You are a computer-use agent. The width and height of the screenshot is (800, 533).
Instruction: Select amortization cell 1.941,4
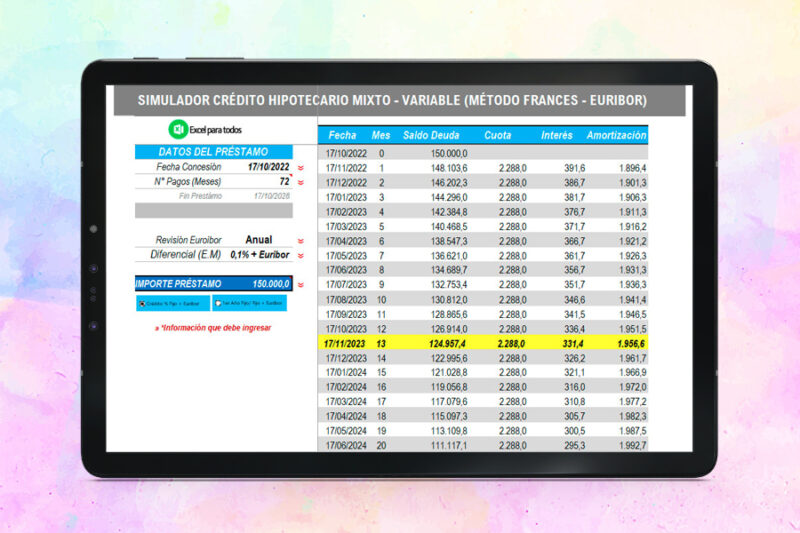tap(633, 300)
